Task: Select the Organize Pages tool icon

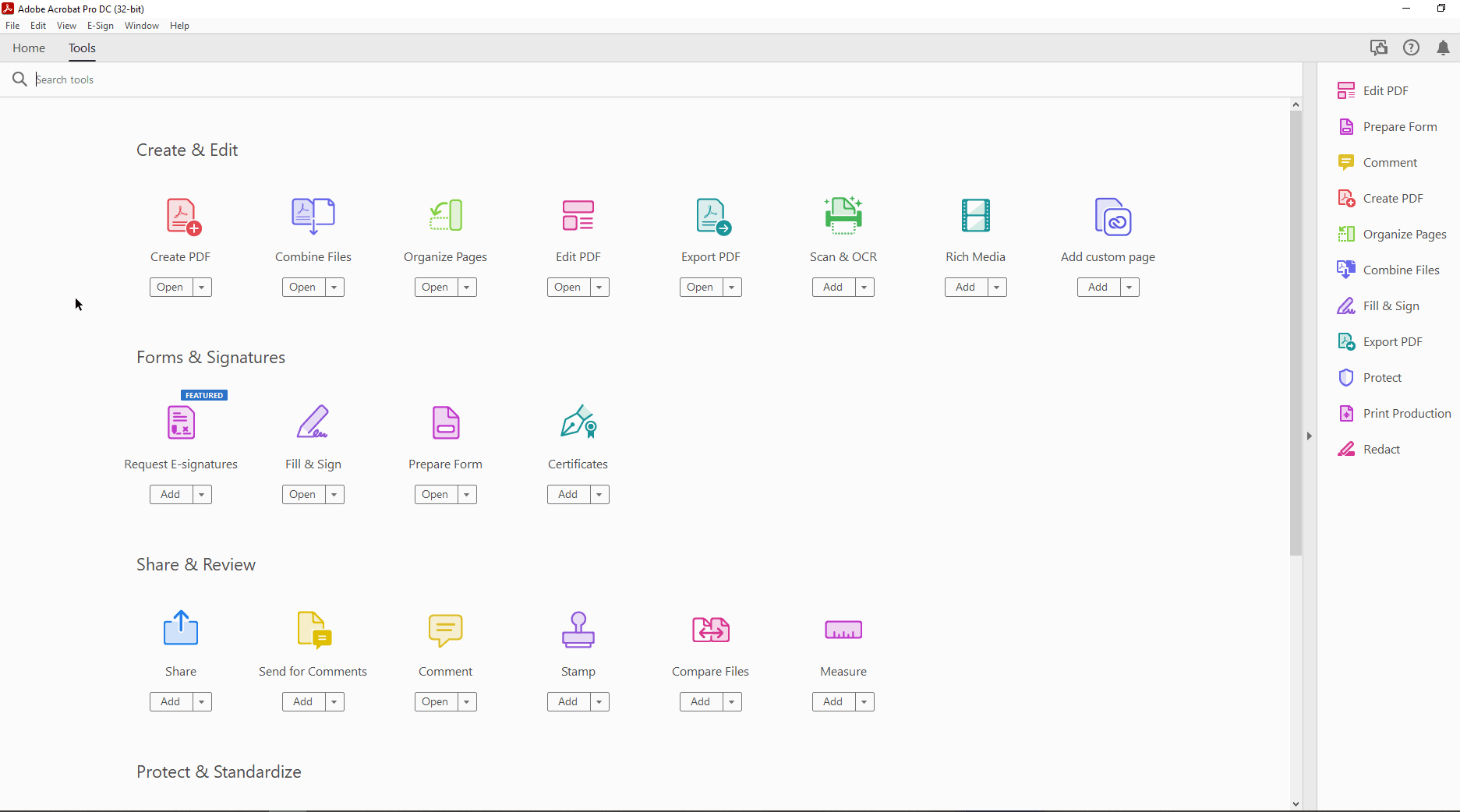Action: 445,216
